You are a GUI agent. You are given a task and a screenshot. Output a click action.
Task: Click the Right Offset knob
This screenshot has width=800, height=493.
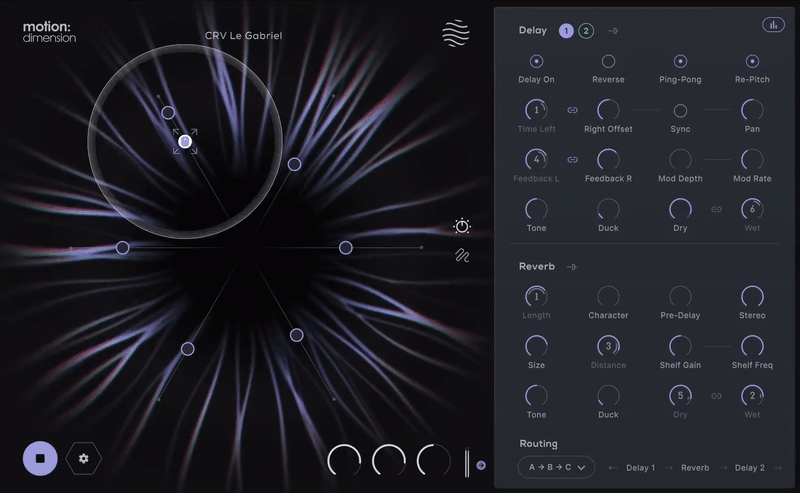[x=608, y=110]
